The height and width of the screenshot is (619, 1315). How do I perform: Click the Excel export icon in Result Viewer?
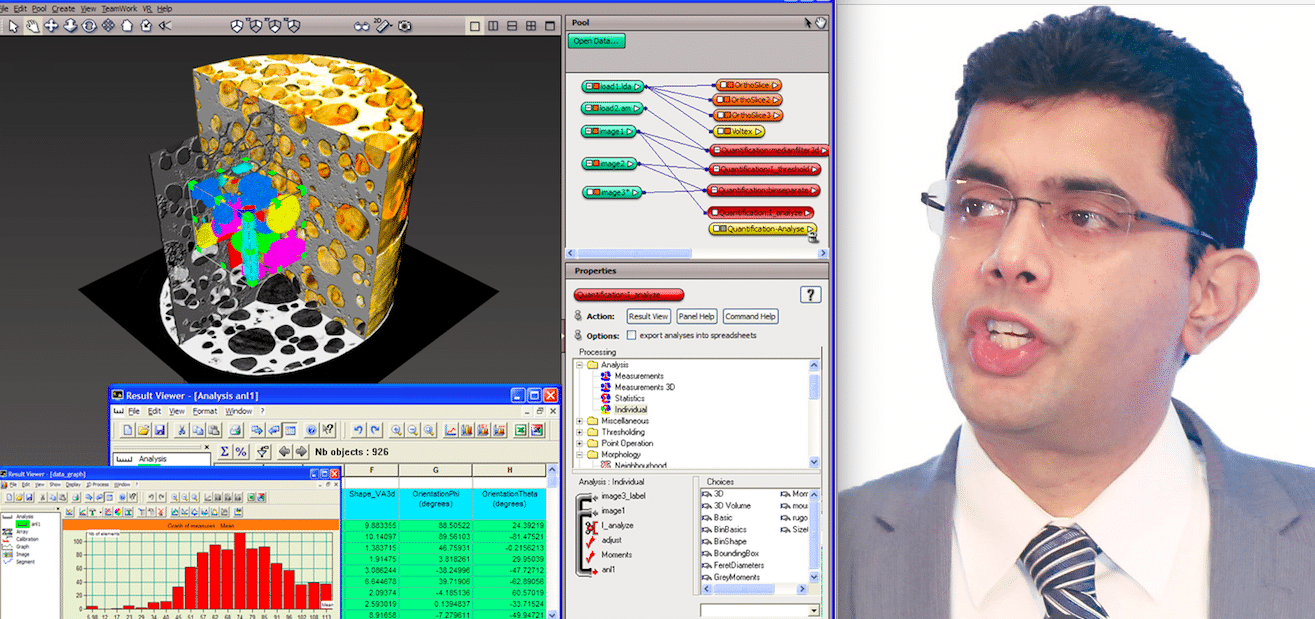click(x=521, y=430)
